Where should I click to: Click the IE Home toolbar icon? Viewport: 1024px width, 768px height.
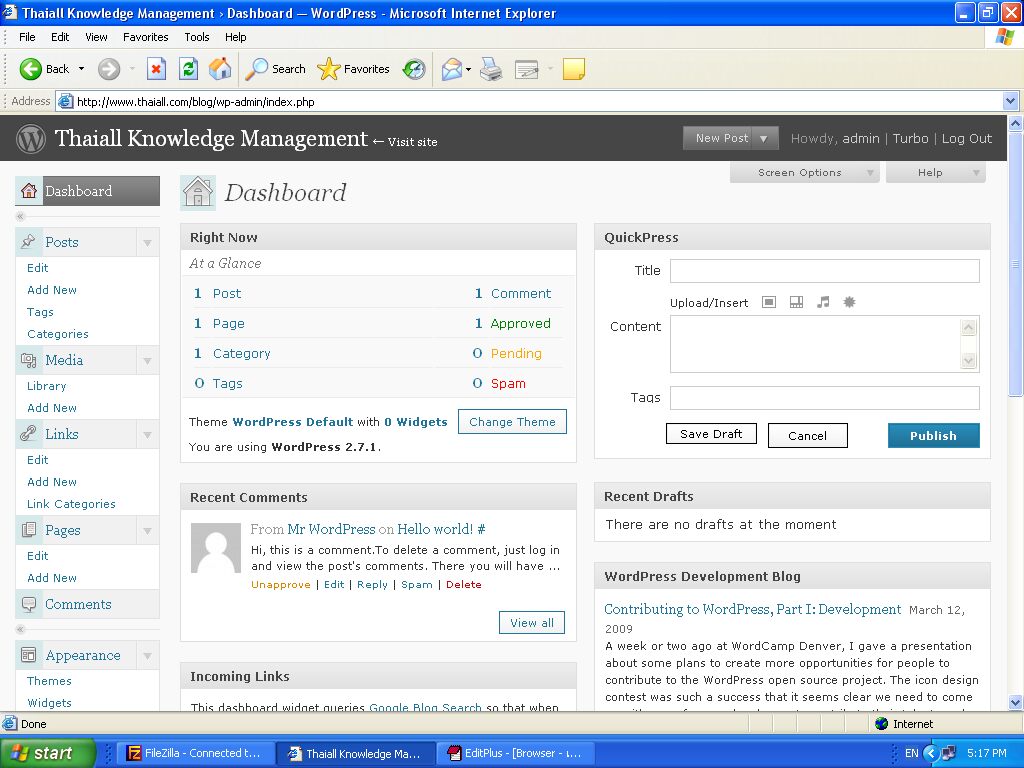click(220, 69)
